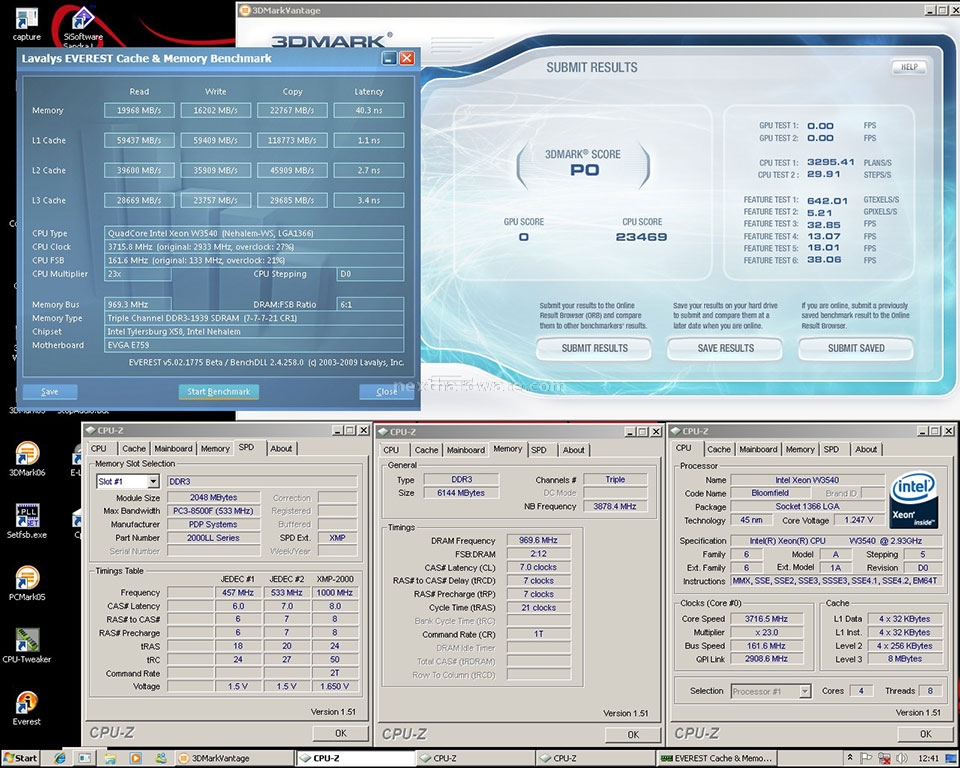Click the CAS# Latency value 7.0 clocks
960x768 pixels.
pyautogui.click(x=539, y=567)
